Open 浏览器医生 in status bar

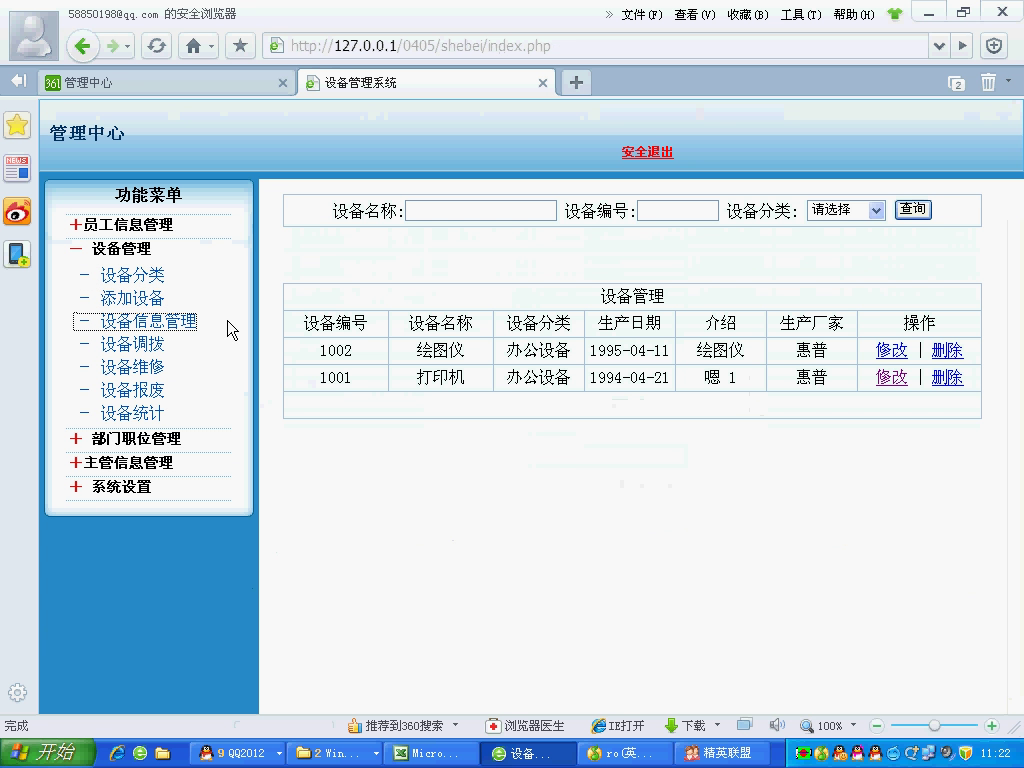point(526,726)
